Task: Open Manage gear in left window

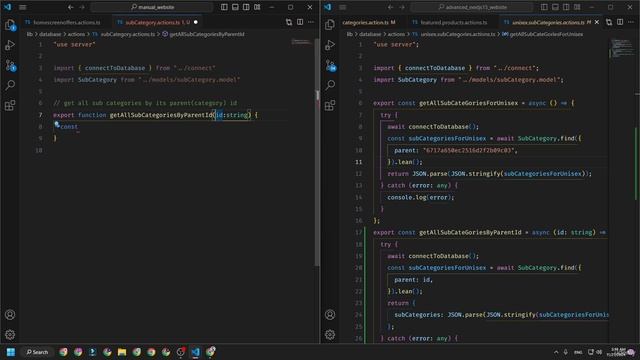Action: click(10, 335)
